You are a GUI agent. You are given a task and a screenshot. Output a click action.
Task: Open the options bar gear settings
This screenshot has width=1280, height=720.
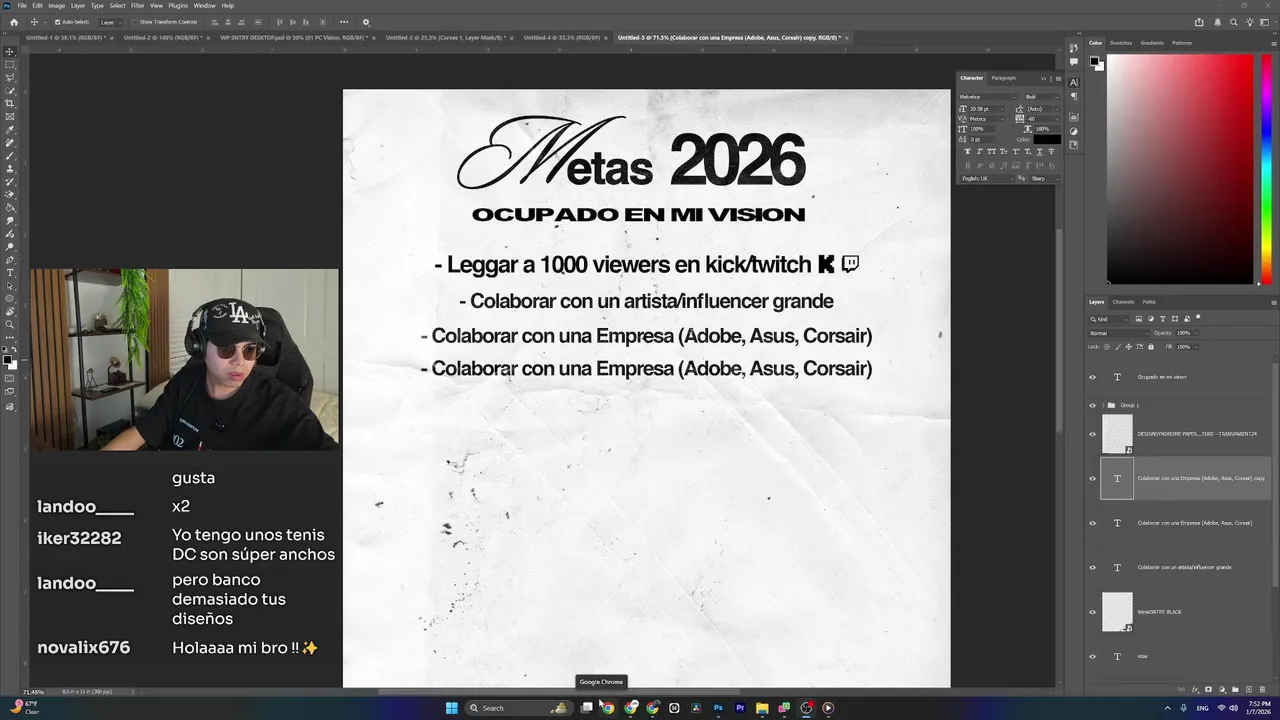tap(365, 22)
